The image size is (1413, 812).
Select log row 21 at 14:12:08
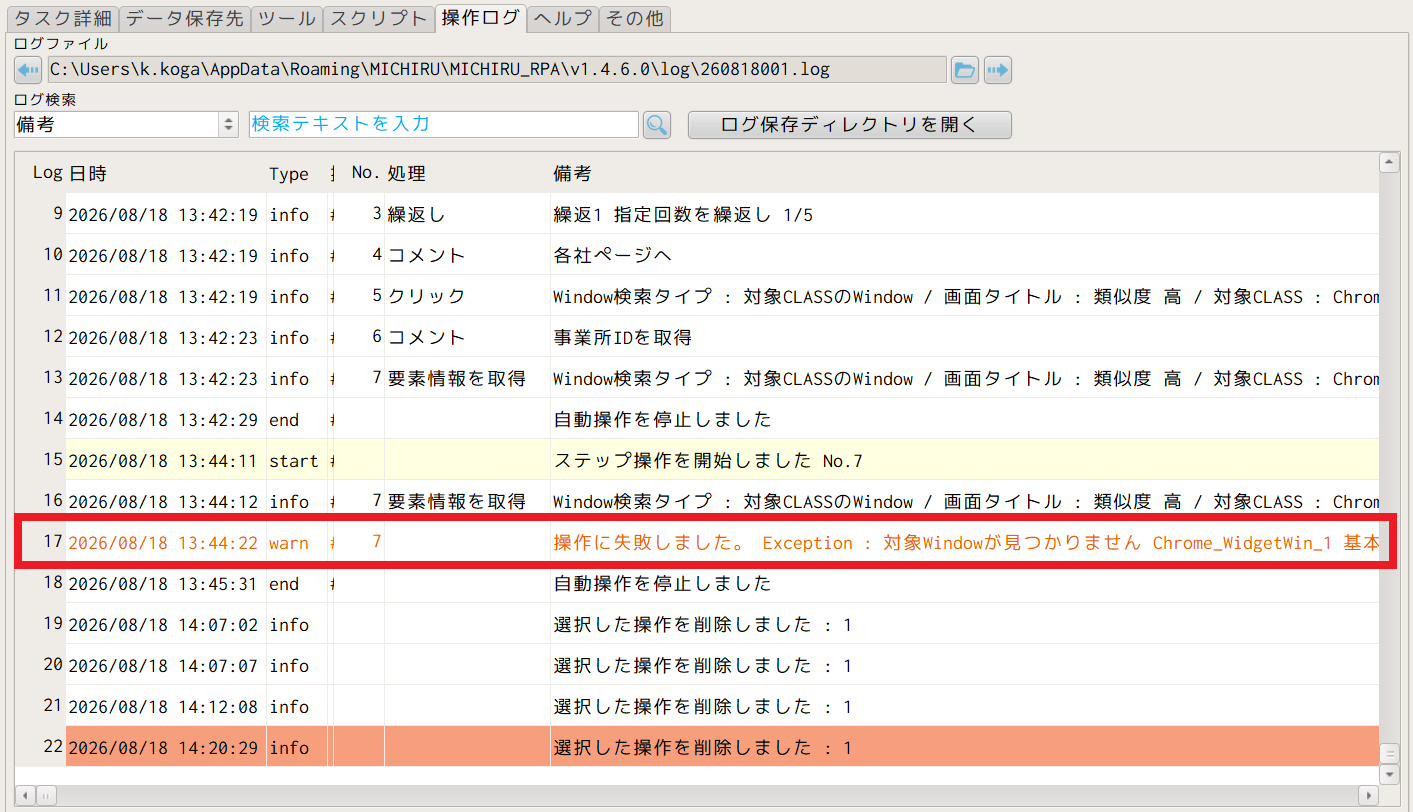697,706
